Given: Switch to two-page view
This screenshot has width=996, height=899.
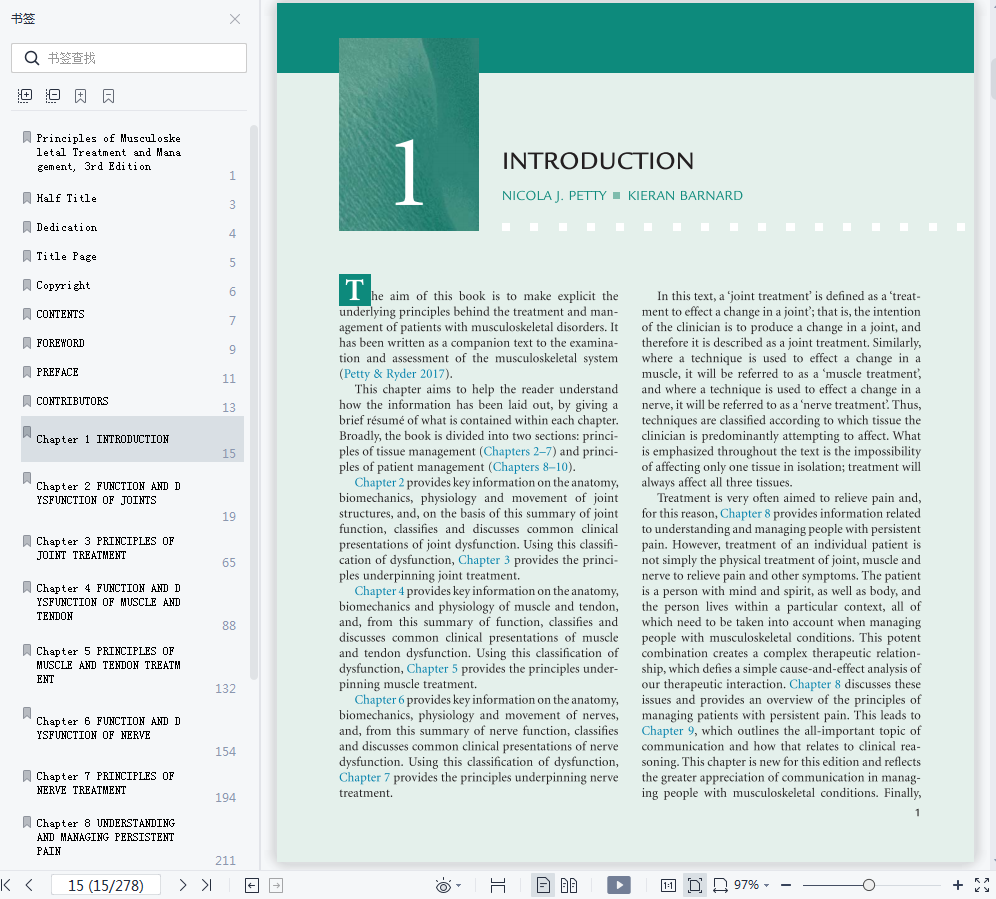Looking at the screenshot, I should point(569,885).
